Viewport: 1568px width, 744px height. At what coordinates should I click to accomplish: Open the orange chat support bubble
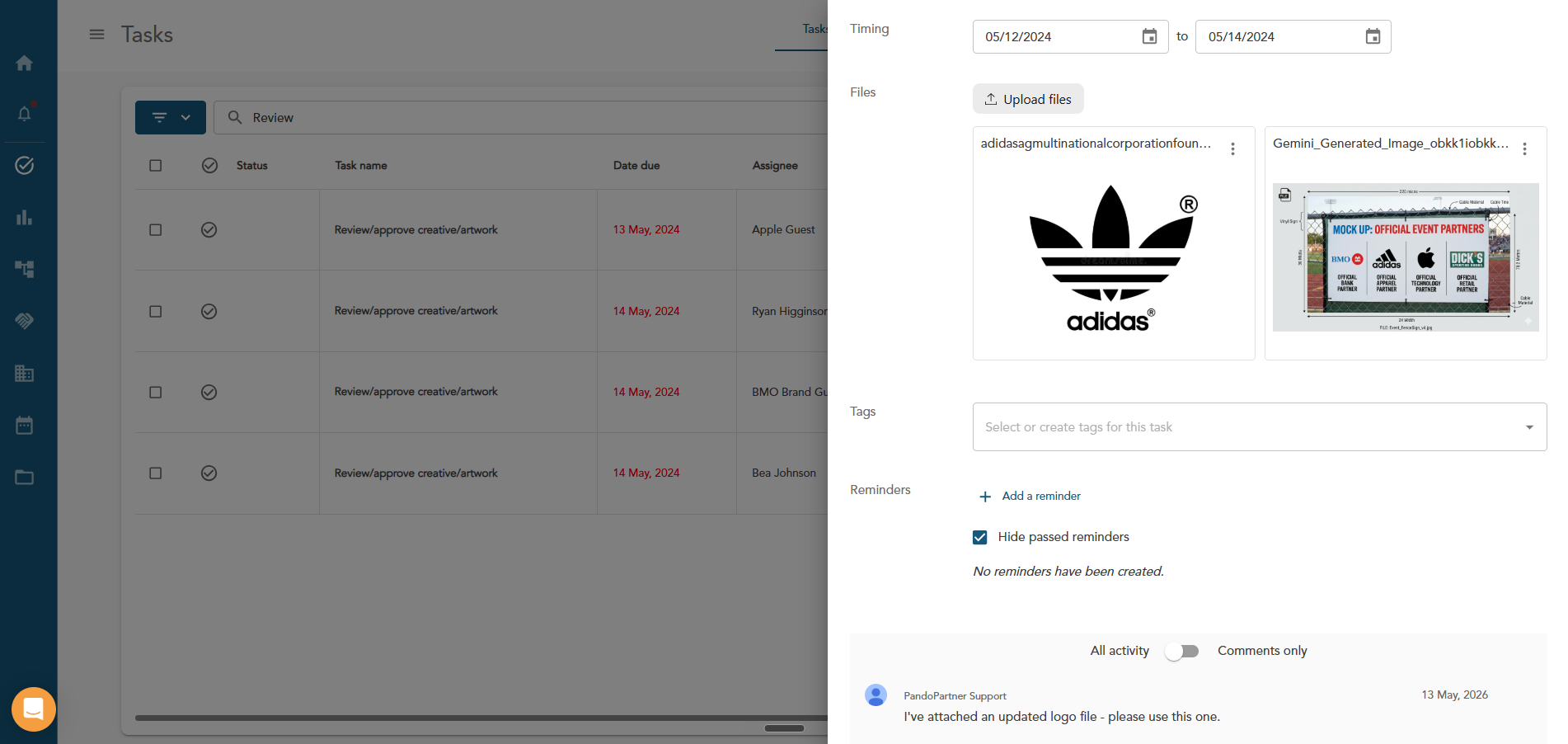click(34, 709)
